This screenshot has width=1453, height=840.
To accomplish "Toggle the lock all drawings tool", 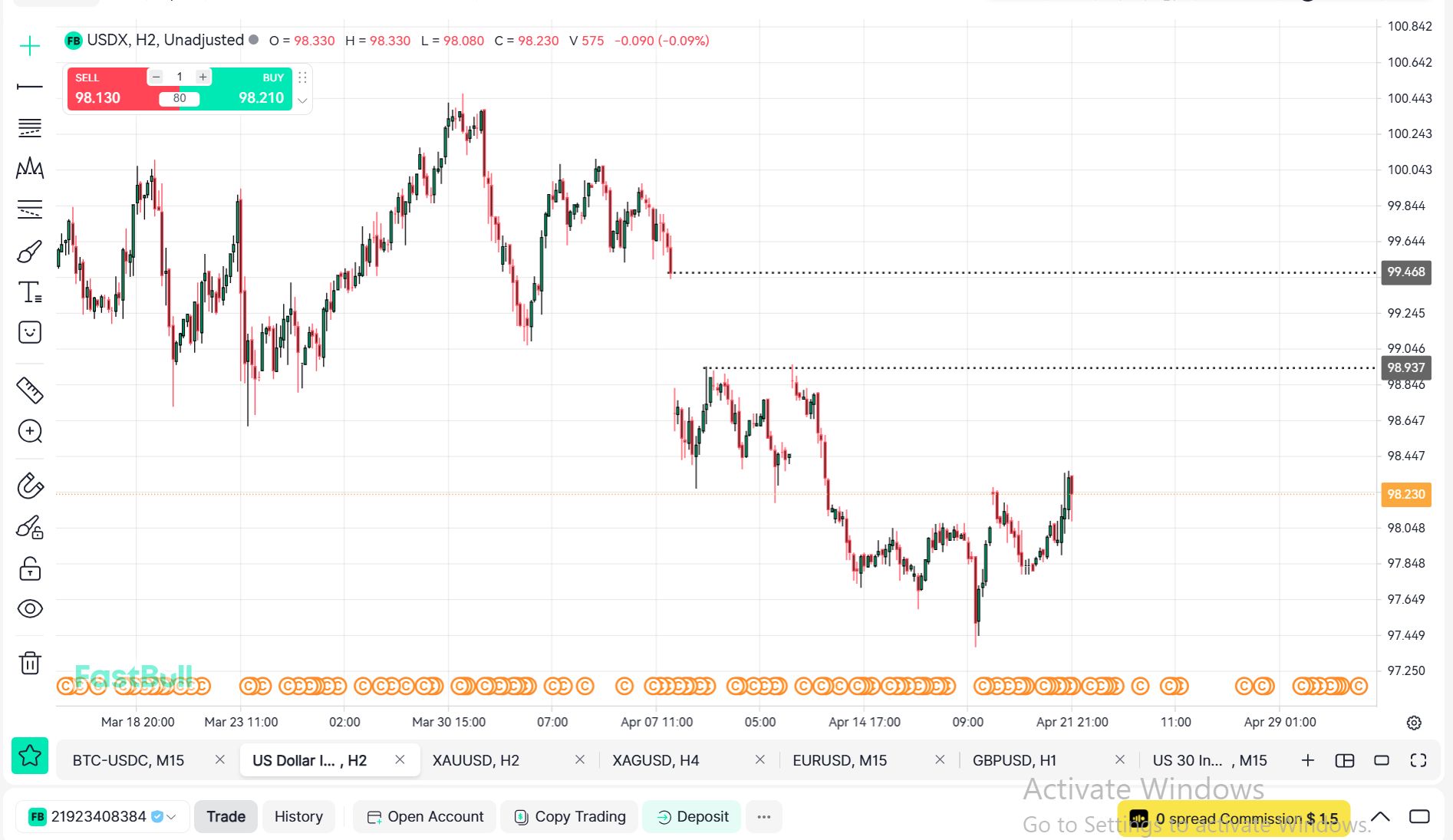I will pos(30,568).
